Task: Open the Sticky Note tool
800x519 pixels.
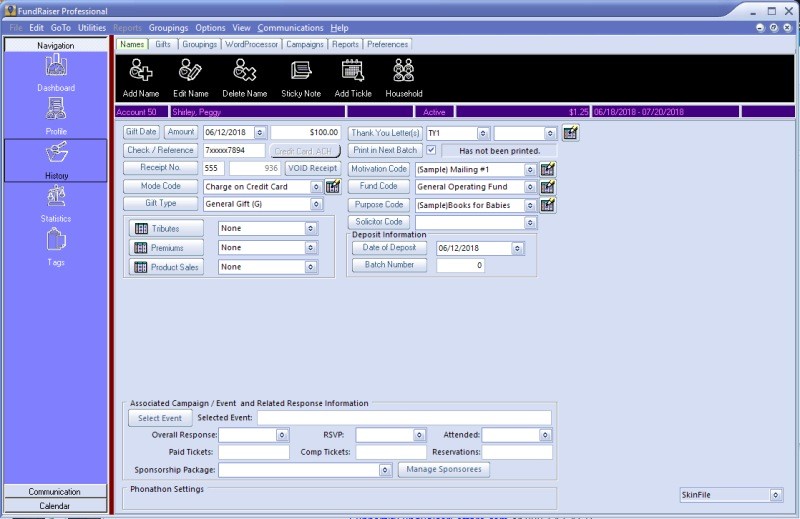Action: pos(300,70)
